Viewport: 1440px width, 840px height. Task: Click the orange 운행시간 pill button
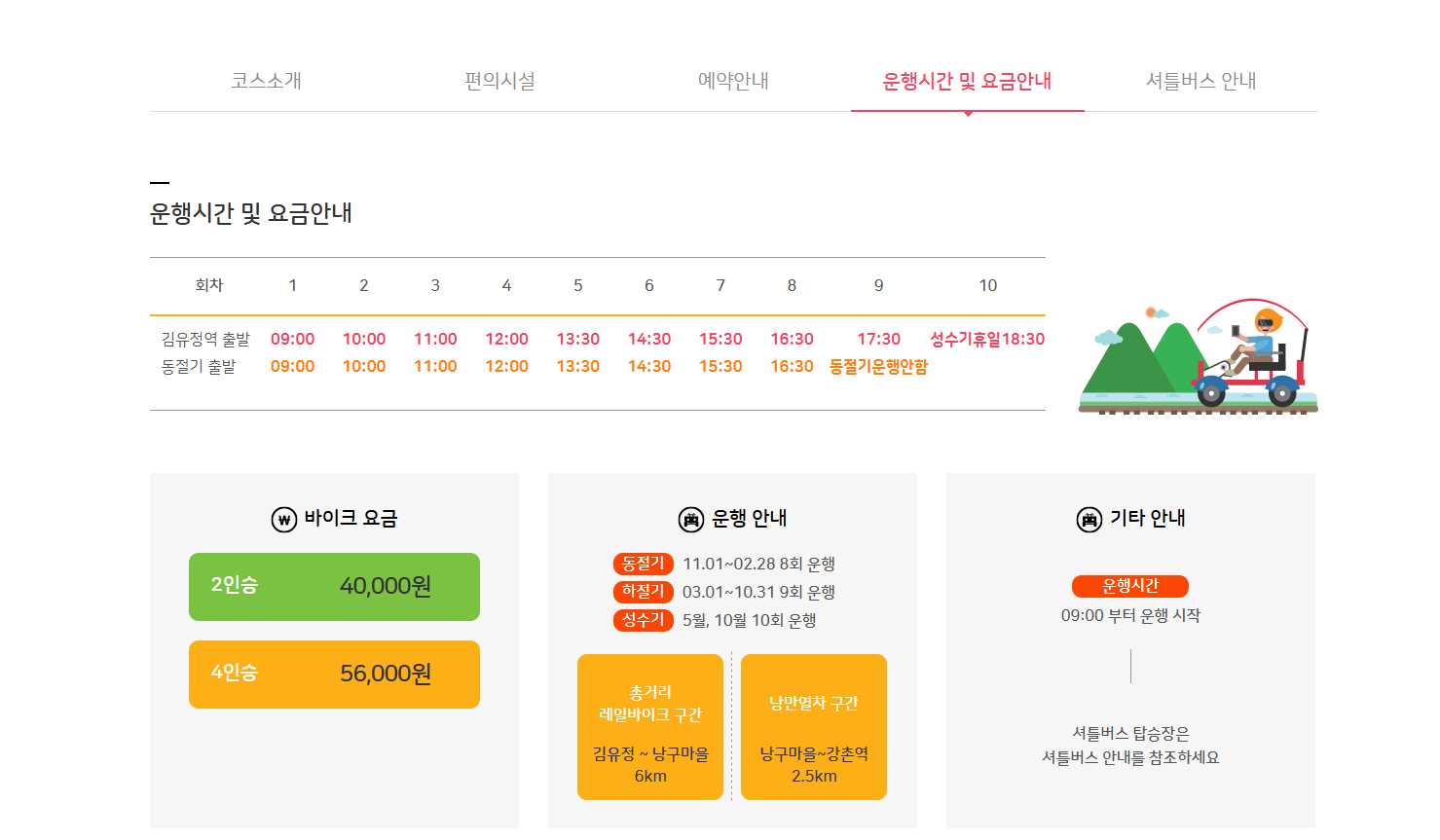point(1130,586)
